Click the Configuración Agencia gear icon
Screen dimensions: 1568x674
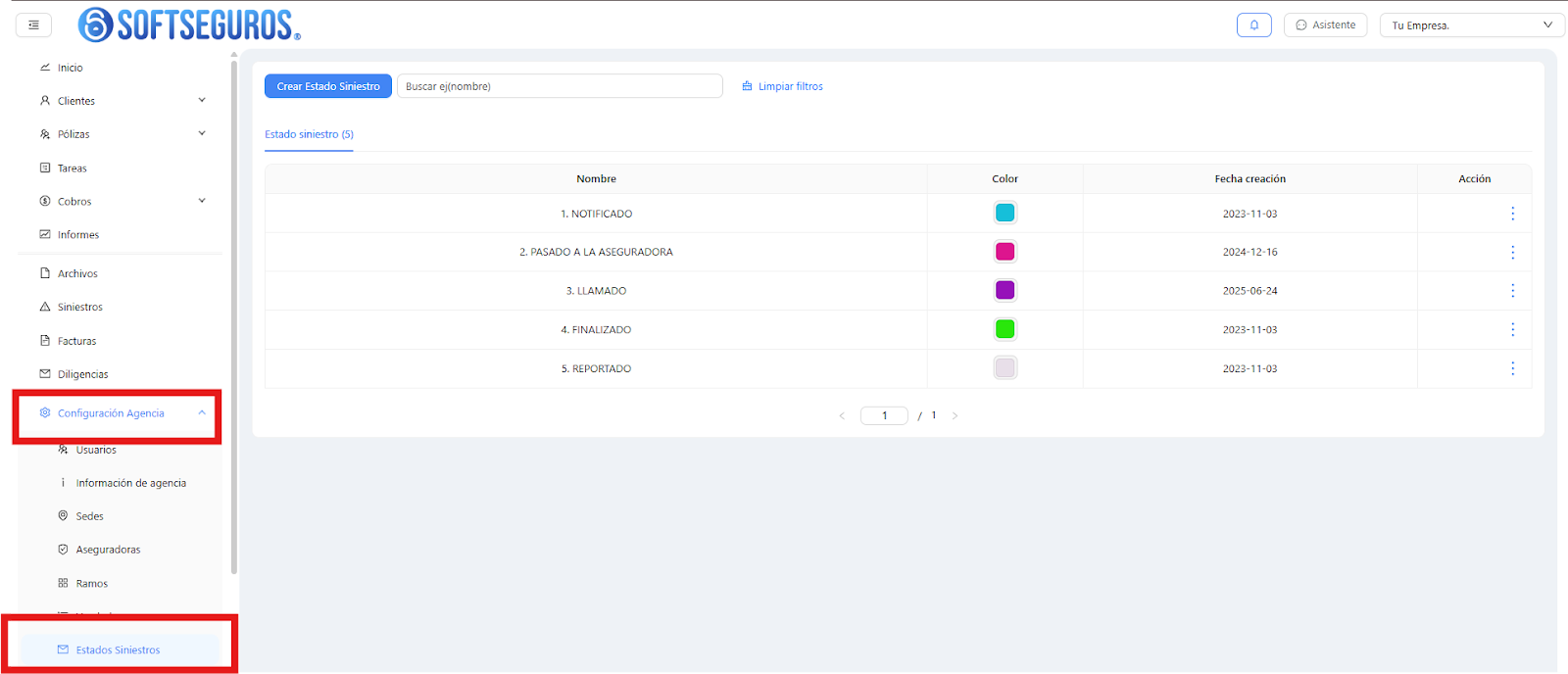(x=45, y=412)
